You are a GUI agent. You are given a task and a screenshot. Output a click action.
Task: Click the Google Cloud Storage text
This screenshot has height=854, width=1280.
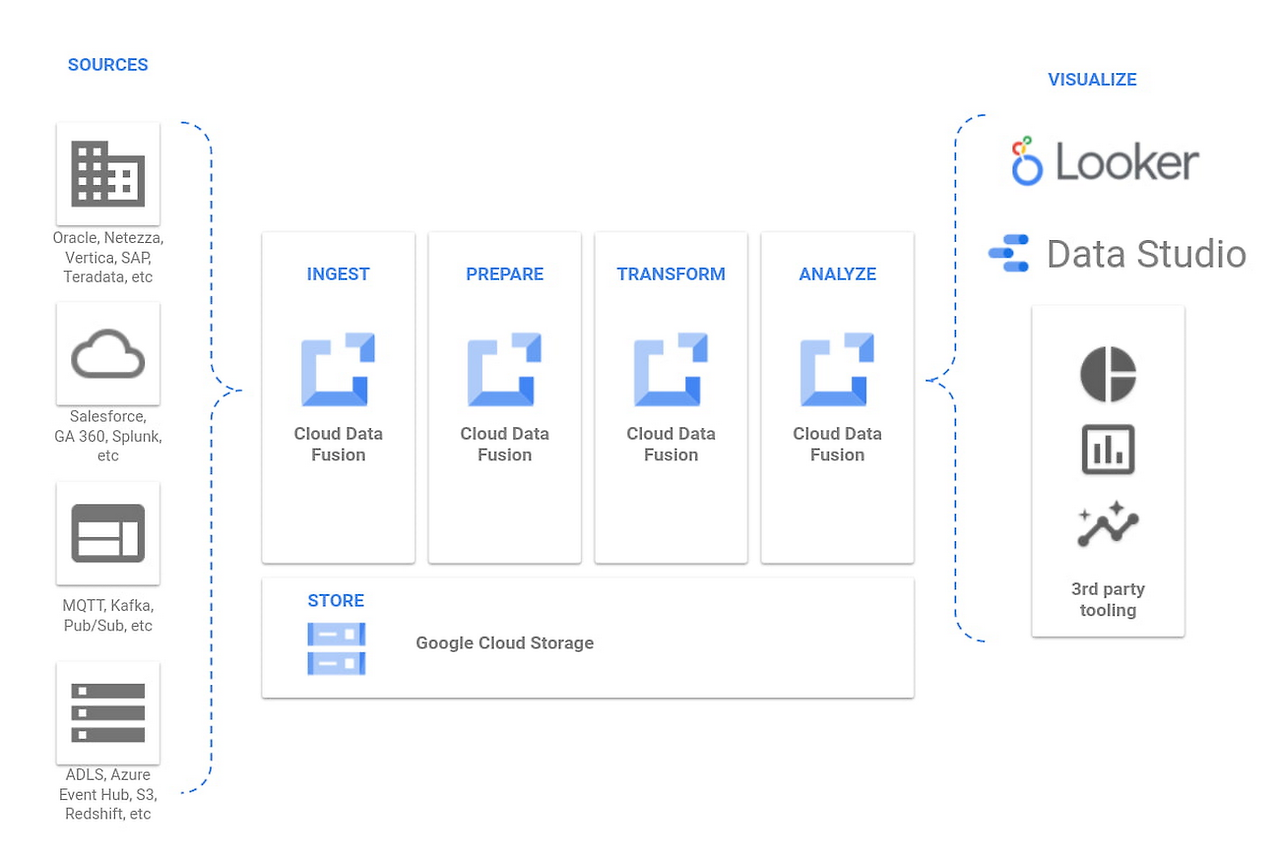point(505,643)
